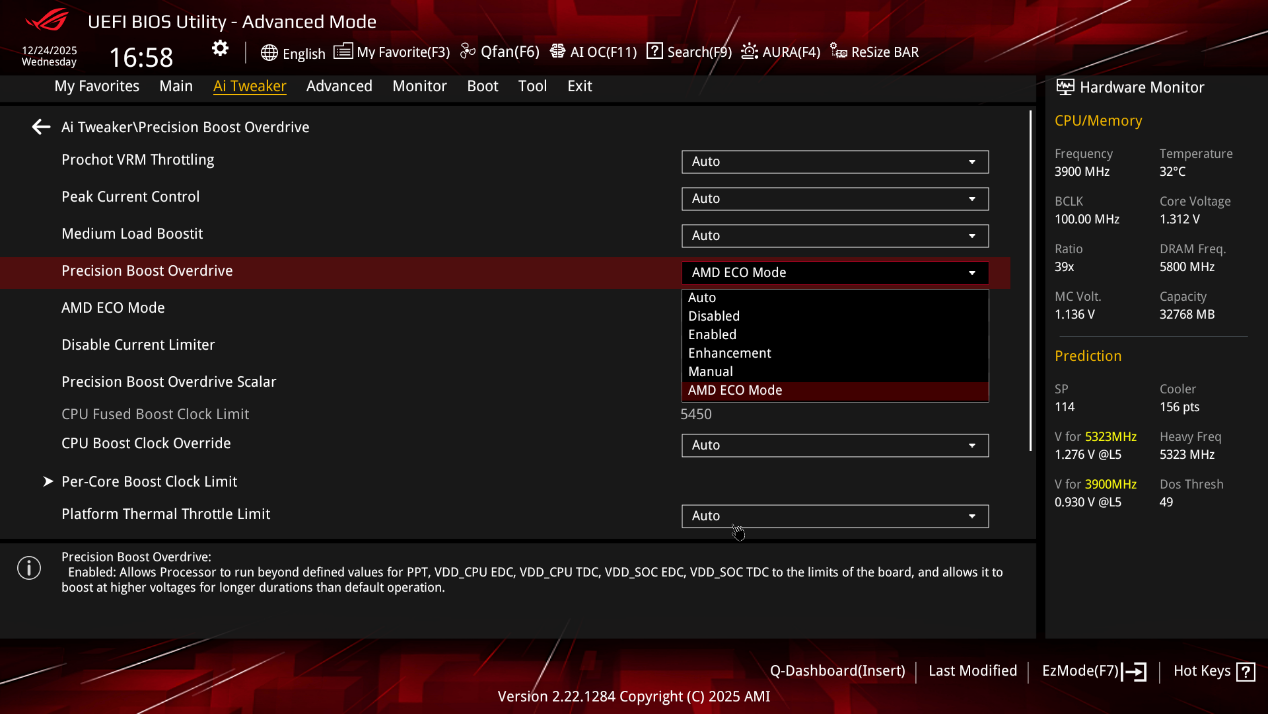Open the Advanced tab
The image size is (1268, 714).
(x=339, y=86)
